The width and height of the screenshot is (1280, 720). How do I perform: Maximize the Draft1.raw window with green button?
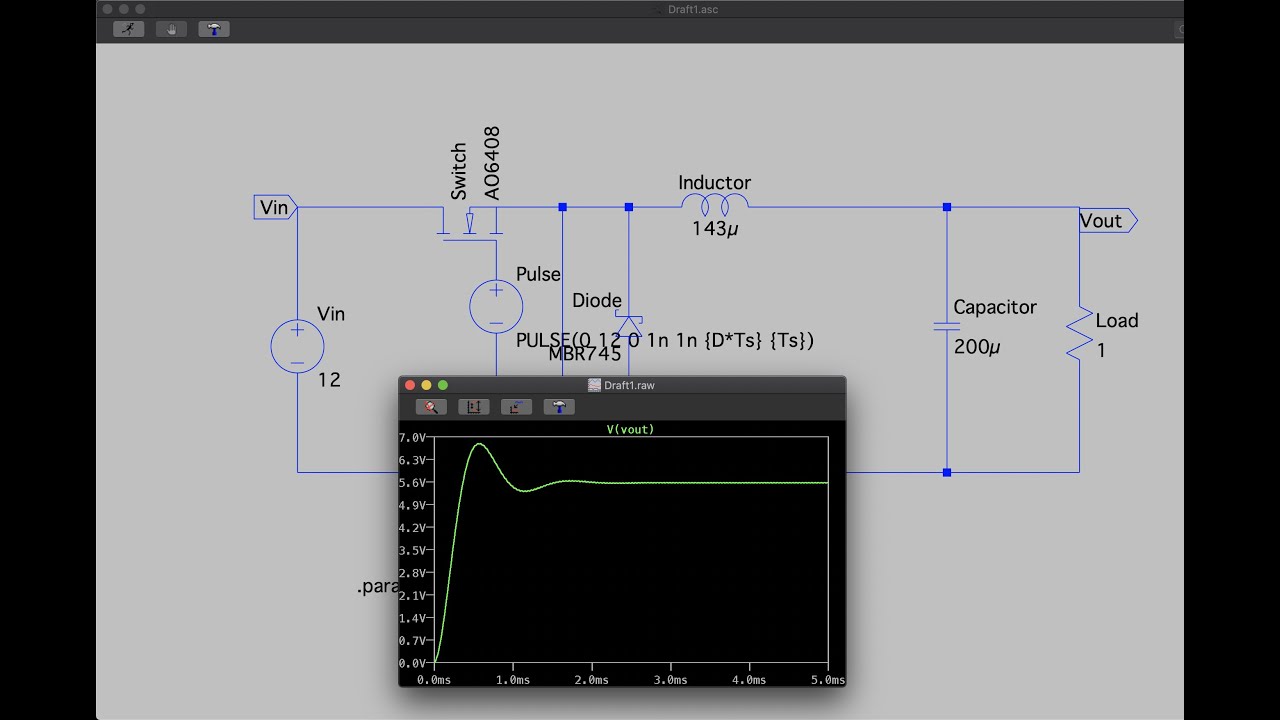(443, 385)
